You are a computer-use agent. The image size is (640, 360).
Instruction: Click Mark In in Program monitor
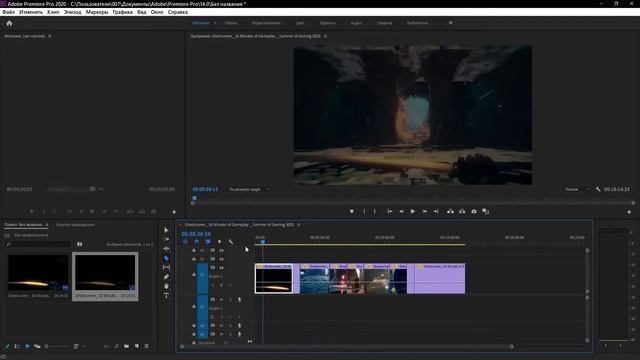364,211
